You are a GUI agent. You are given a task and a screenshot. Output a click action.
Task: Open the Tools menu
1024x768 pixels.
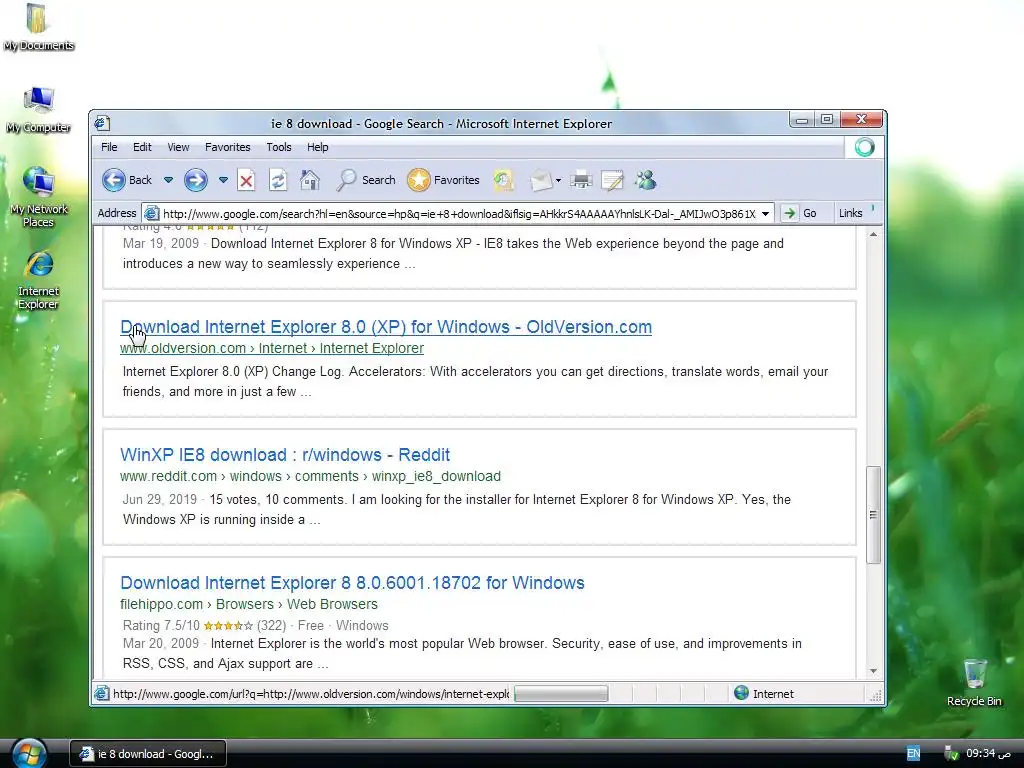(x=279, y=147)
